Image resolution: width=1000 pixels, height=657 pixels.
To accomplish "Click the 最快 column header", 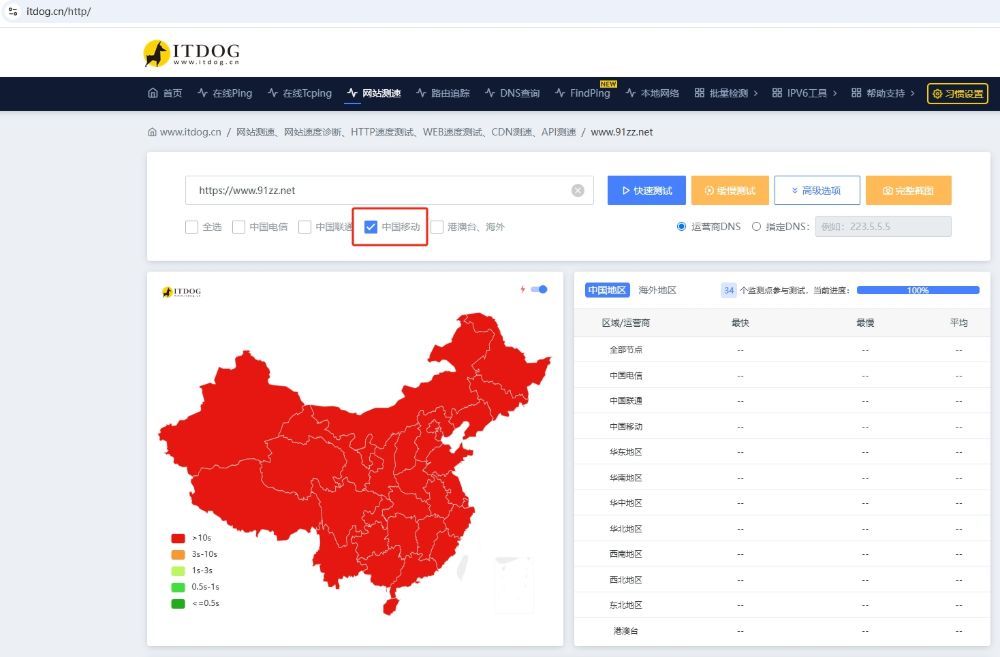I will 740,323.
